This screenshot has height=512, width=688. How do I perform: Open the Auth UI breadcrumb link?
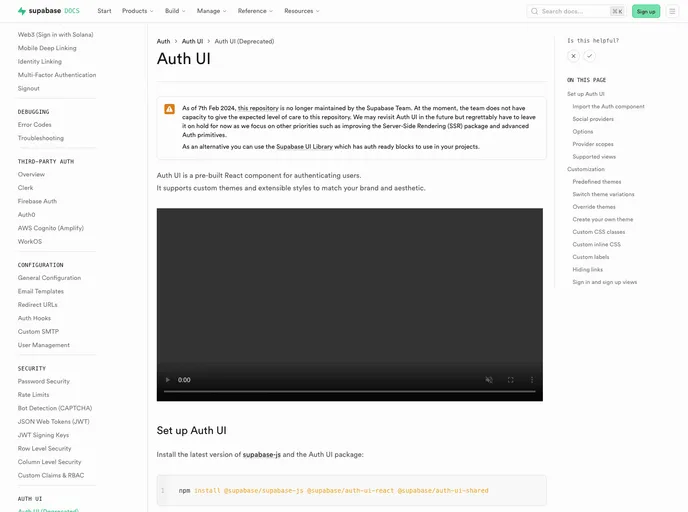pyautogui.click(x=192, y=41)
